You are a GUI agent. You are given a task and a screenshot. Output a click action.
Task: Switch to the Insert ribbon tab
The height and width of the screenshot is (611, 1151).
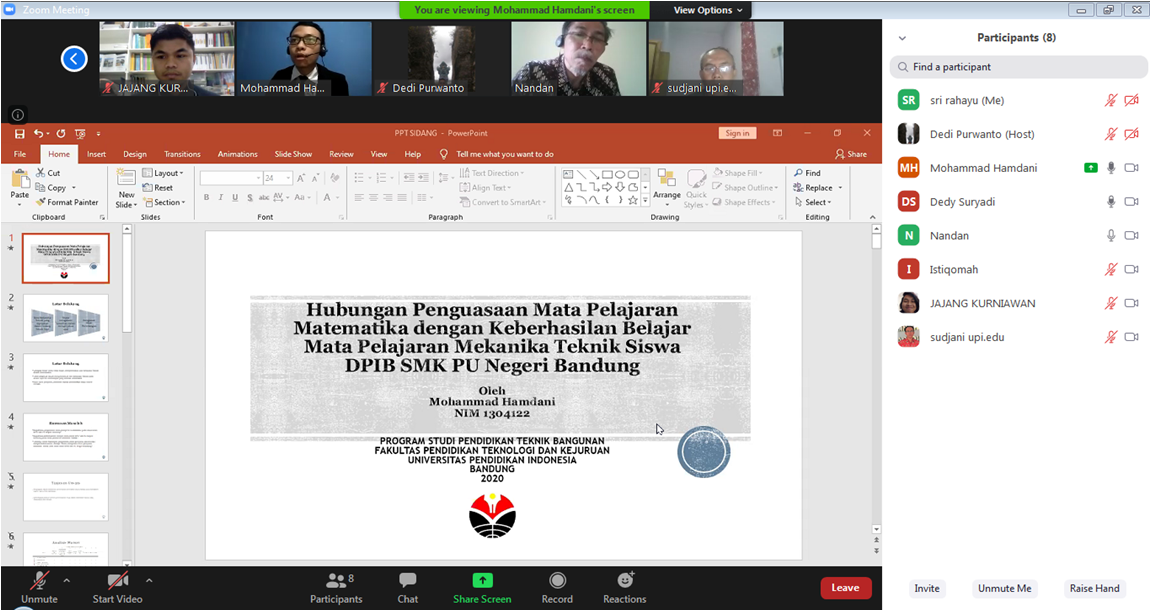point(96,154)
